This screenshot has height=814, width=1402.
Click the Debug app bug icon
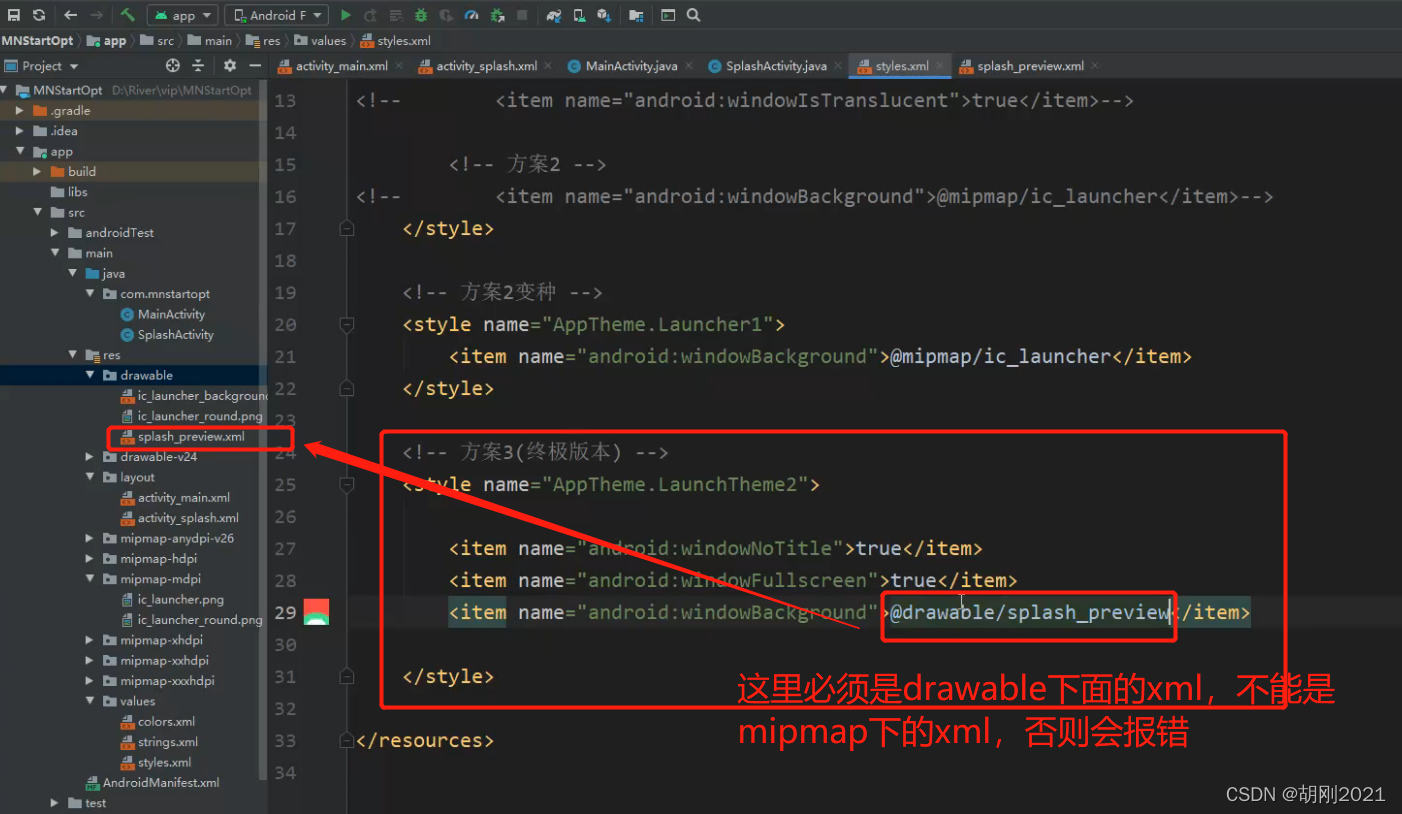[421, 15]
